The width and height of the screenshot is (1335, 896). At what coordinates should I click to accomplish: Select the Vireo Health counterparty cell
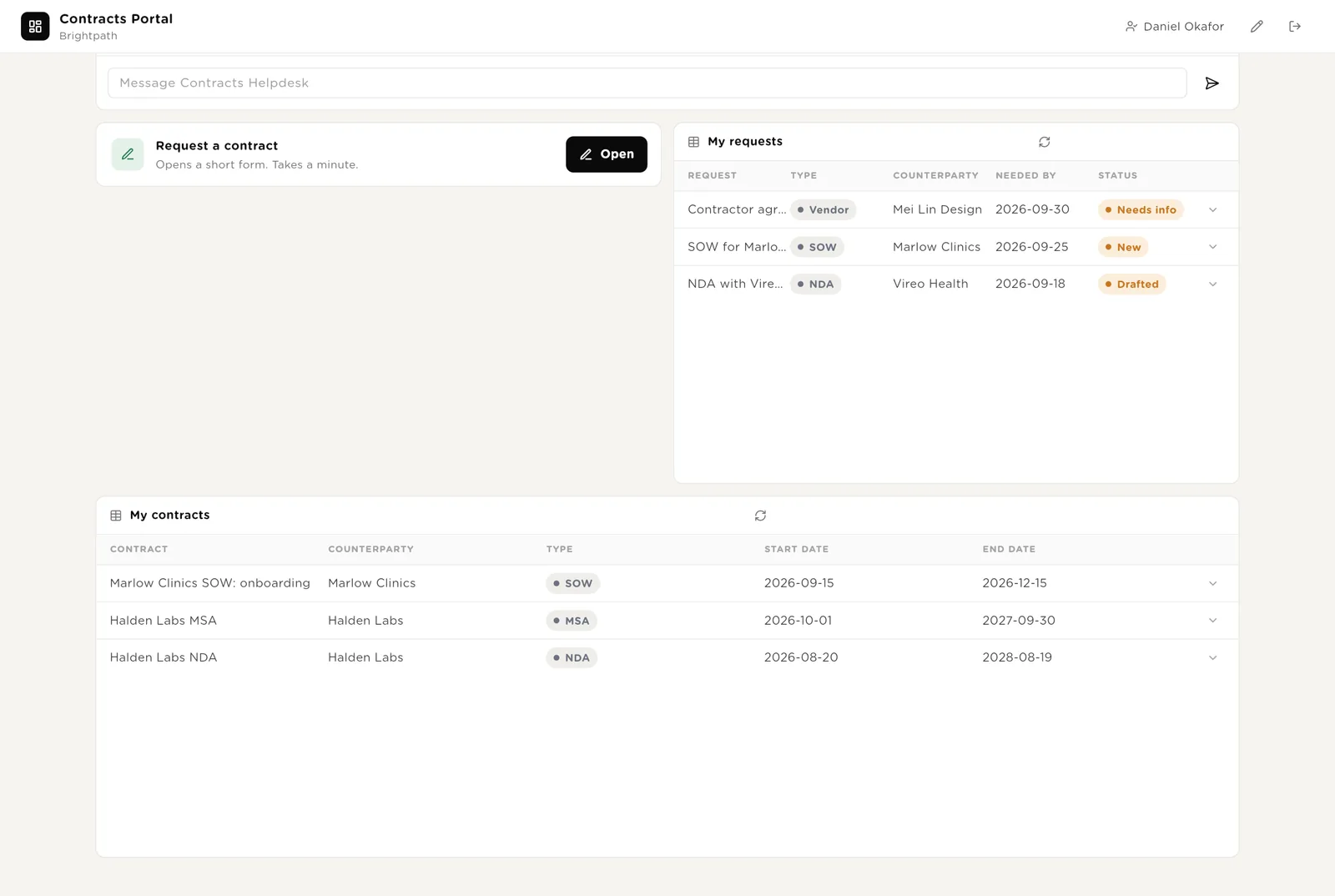[x=930, y=284]
